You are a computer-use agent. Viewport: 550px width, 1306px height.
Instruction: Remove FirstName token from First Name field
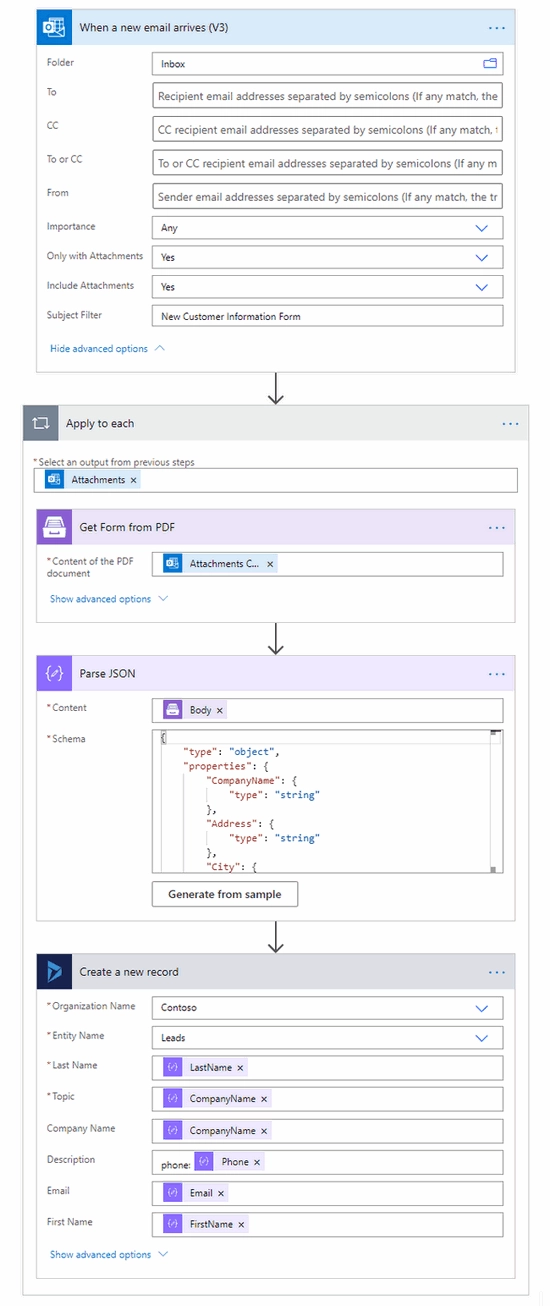[241, 1224]
